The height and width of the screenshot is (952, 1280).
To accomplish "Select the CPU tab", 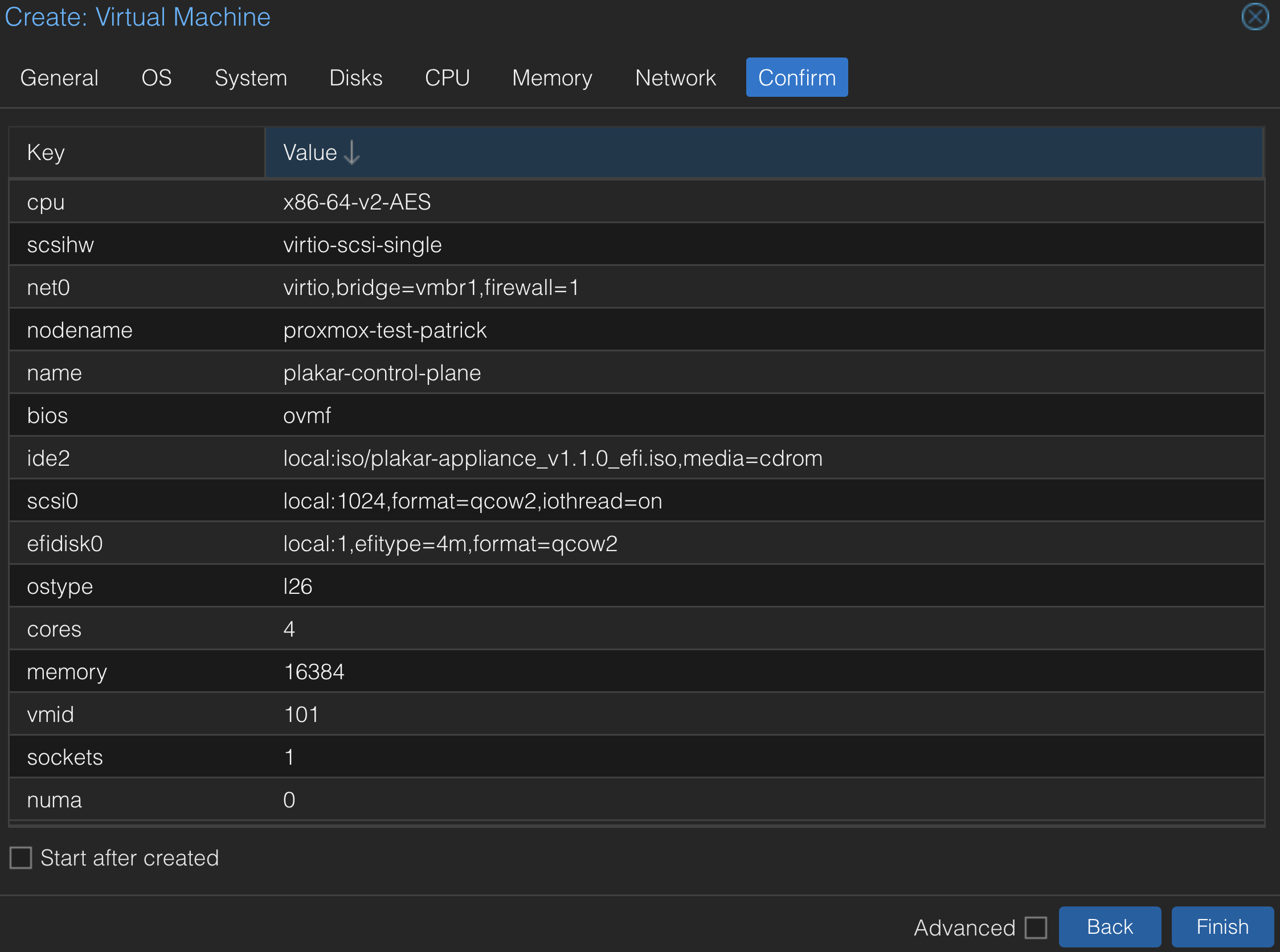I will (x=447, y=77).
